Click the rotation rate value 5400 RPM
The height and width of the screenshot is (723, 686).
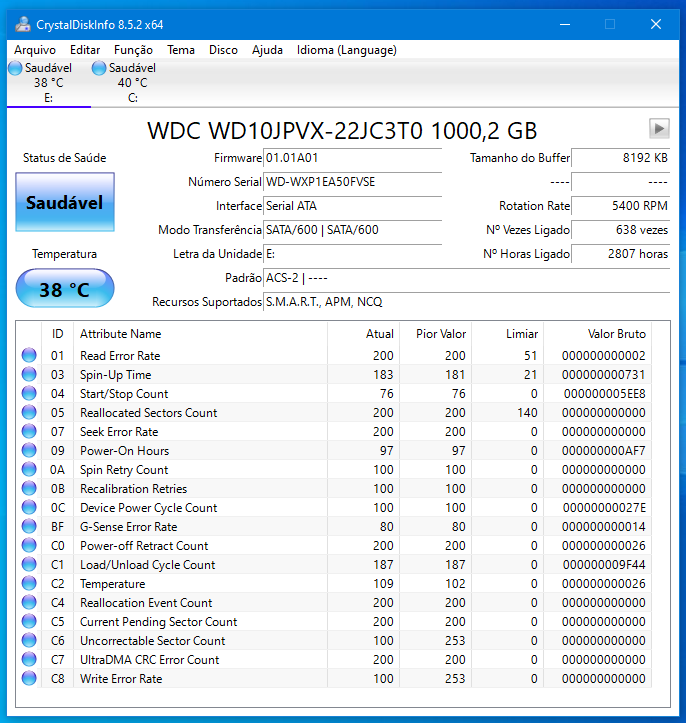pos(621,206)
